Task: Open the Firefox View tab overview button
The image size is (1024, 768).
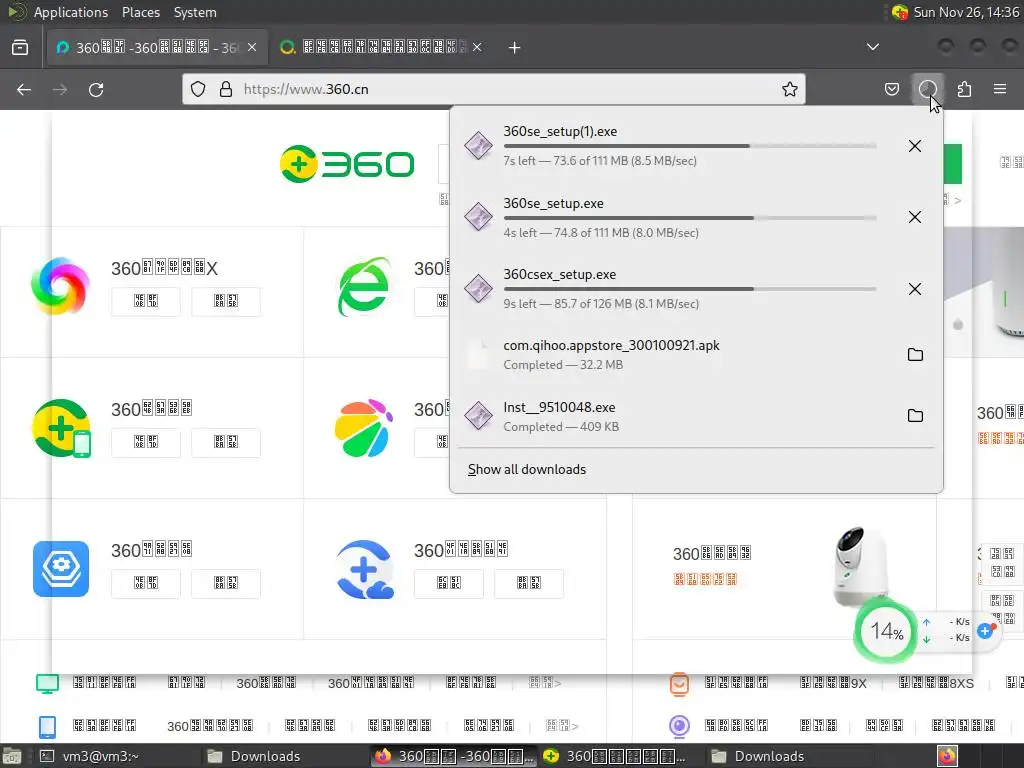Action: [20, 47]
